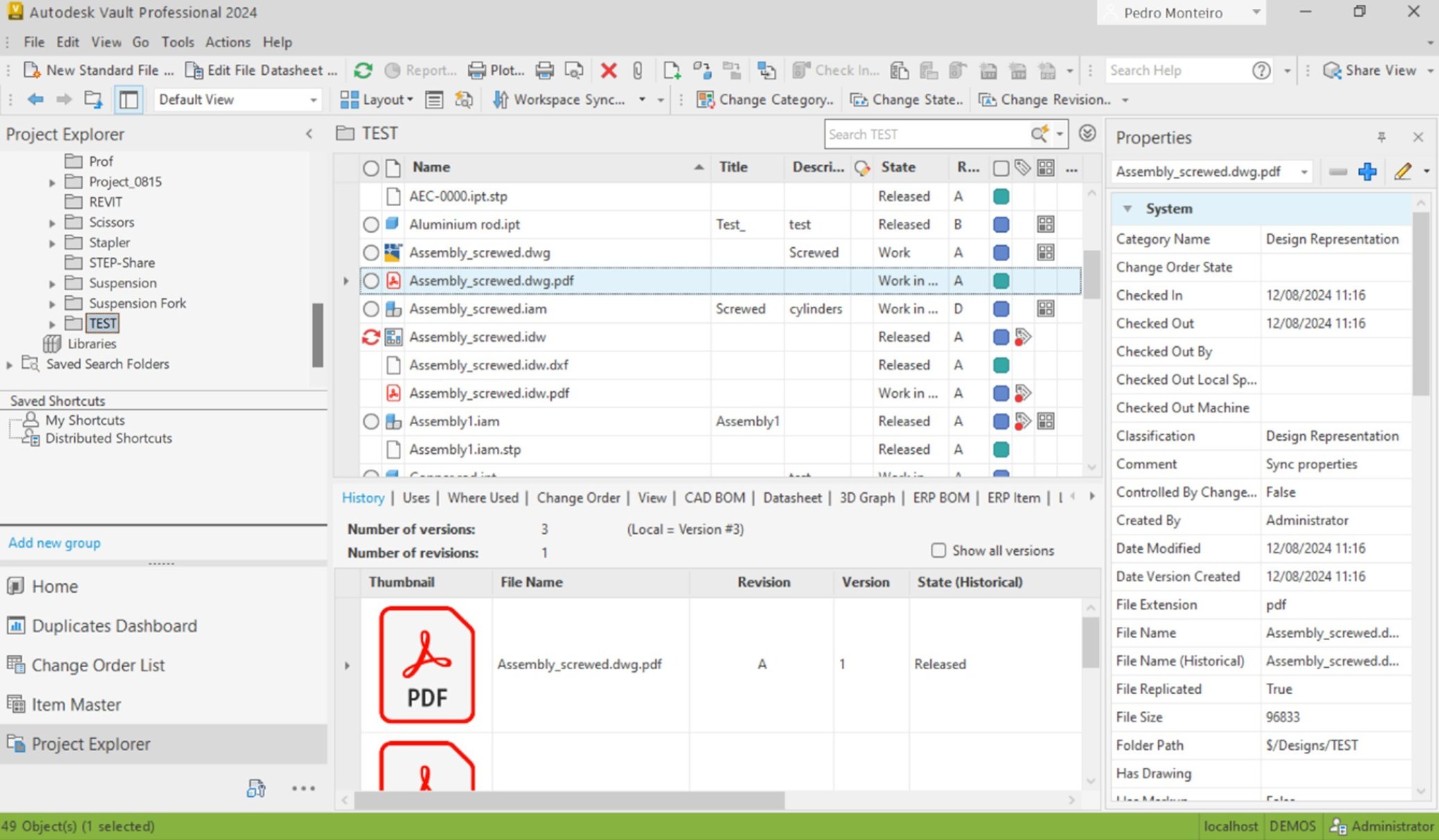1439x840 pixels.
Task: Select the radio button for Assembly1.iam
Action: tap(371, 421)
